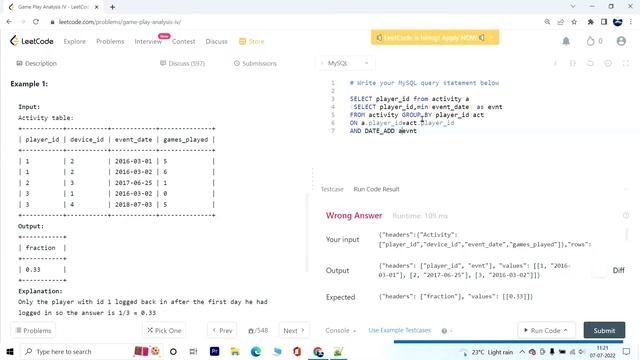The image size is (640, 360).
Task: Click the LeetCode is hiring banner
Action: (435, 38)
